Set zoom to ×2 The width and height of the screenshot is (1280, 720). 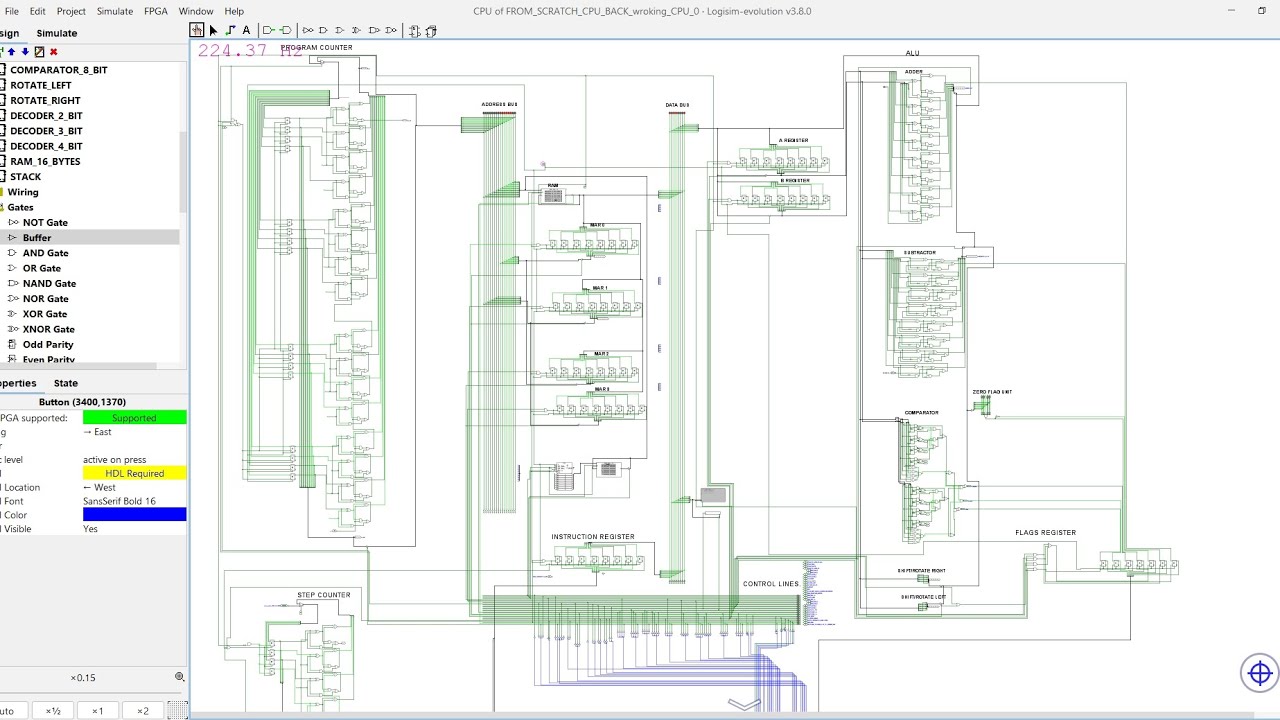pos(143,711)
